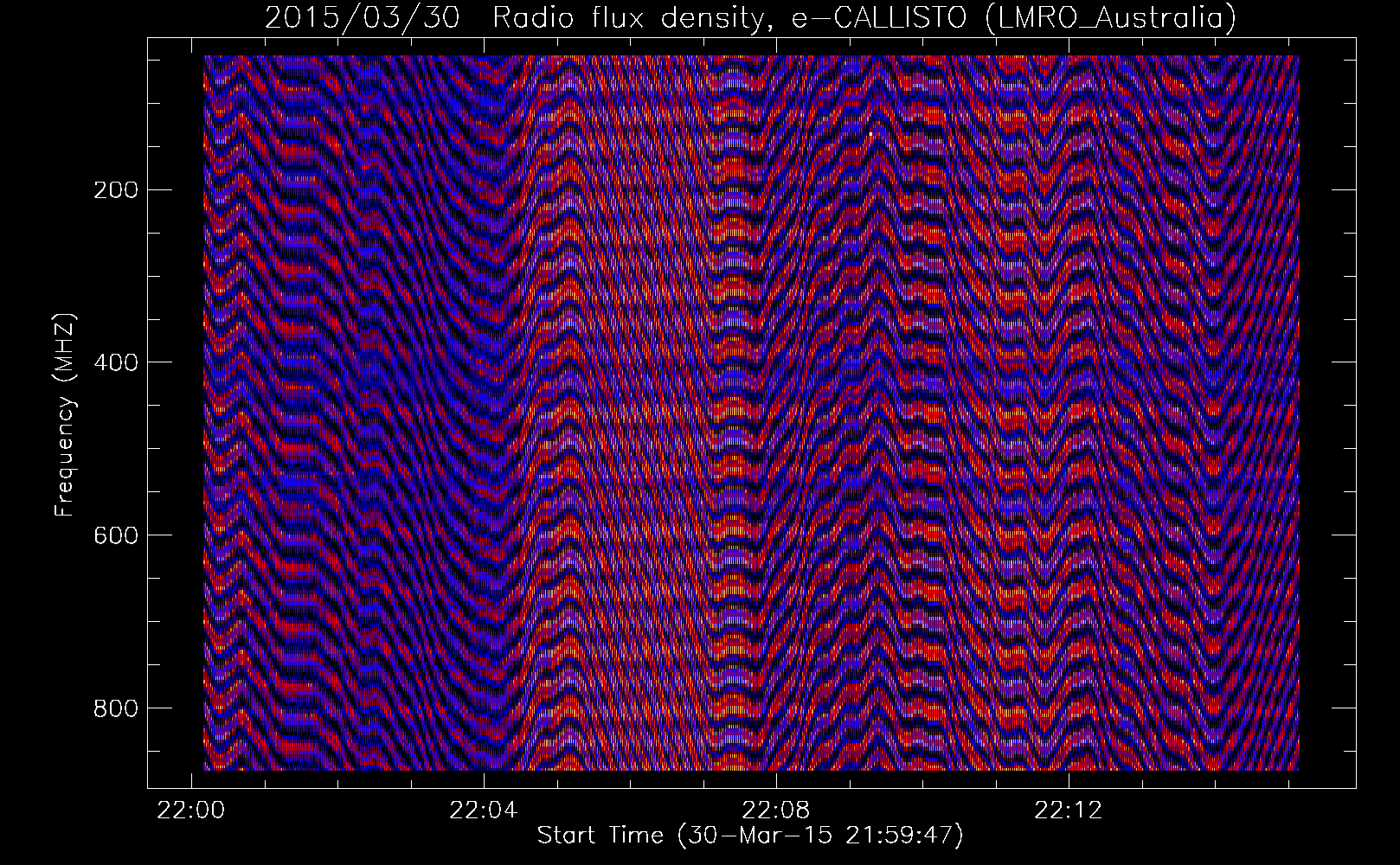Click the 200 frequency tick label
This screenshot has height=865, width=1400.
click(x=115, y=189)
